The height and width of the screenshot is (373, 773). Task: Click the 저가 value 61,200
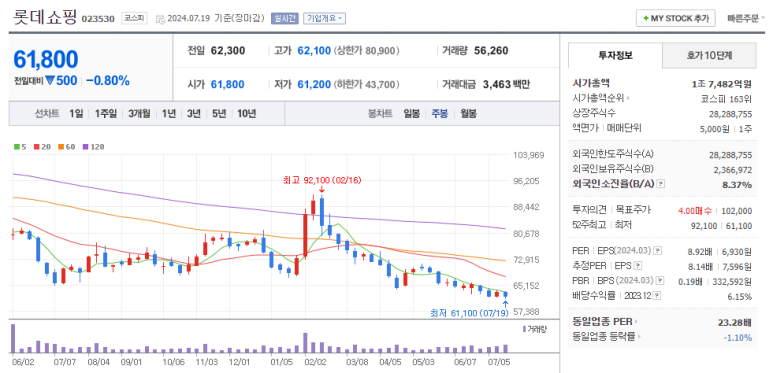click(314, 85)
